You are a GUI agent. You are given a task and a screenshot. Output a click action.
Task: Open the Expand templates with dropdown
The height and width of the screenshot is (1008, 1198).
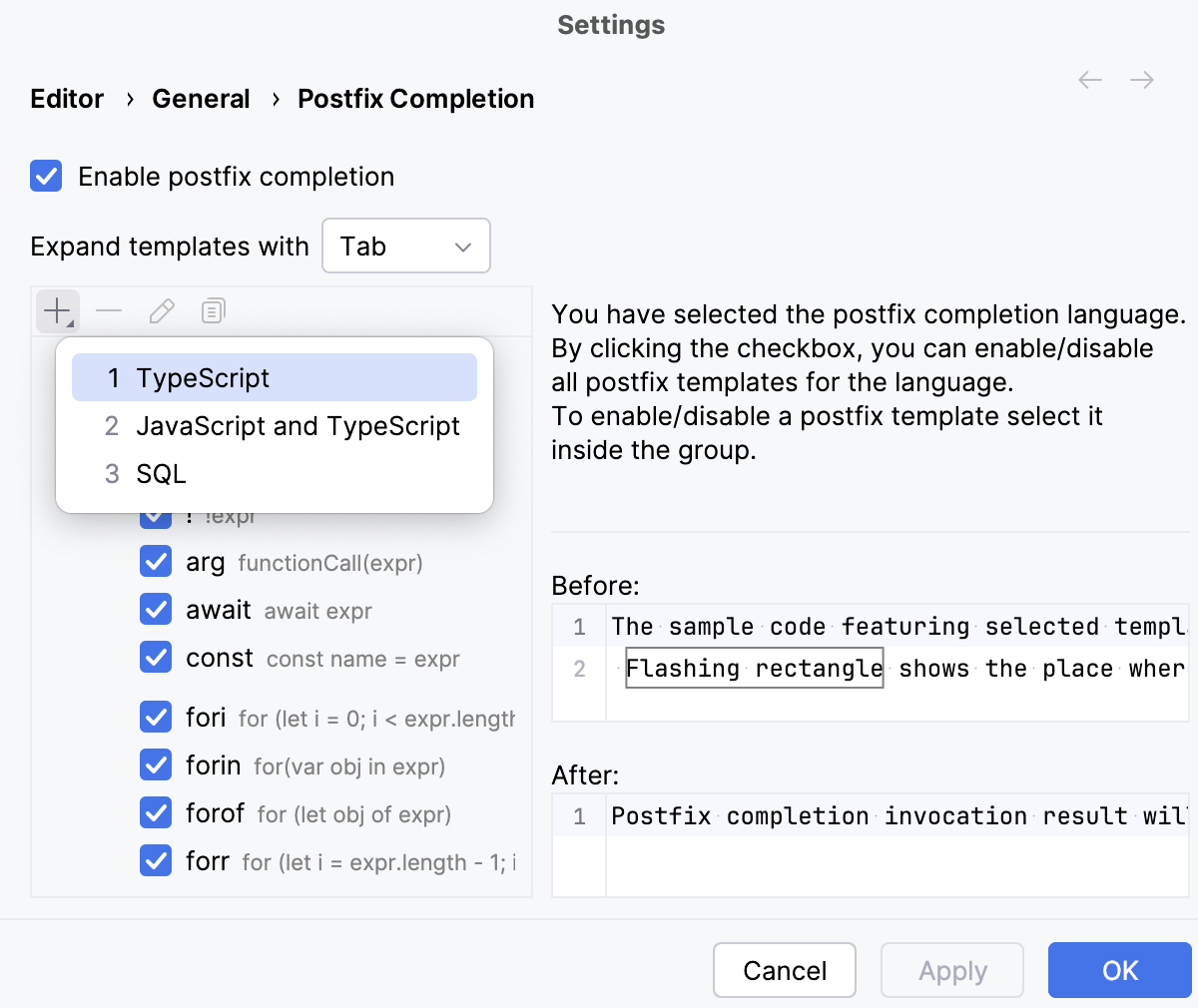click(406, 246)
